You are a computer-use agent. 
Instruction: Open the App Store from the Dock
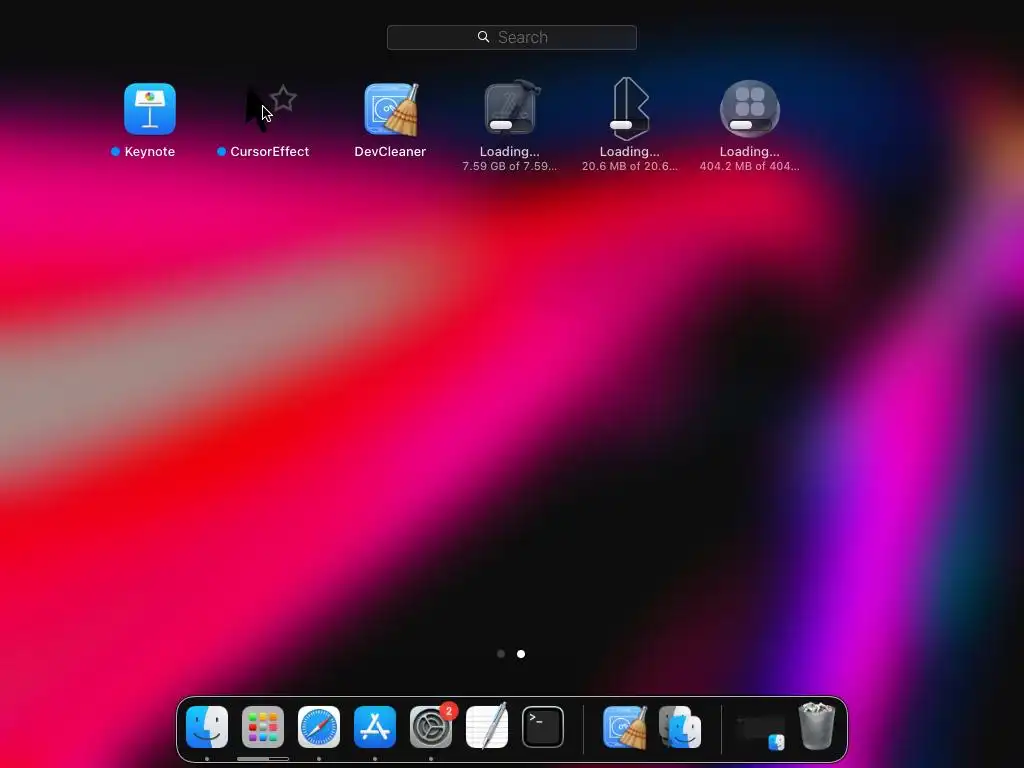[375, 727]
